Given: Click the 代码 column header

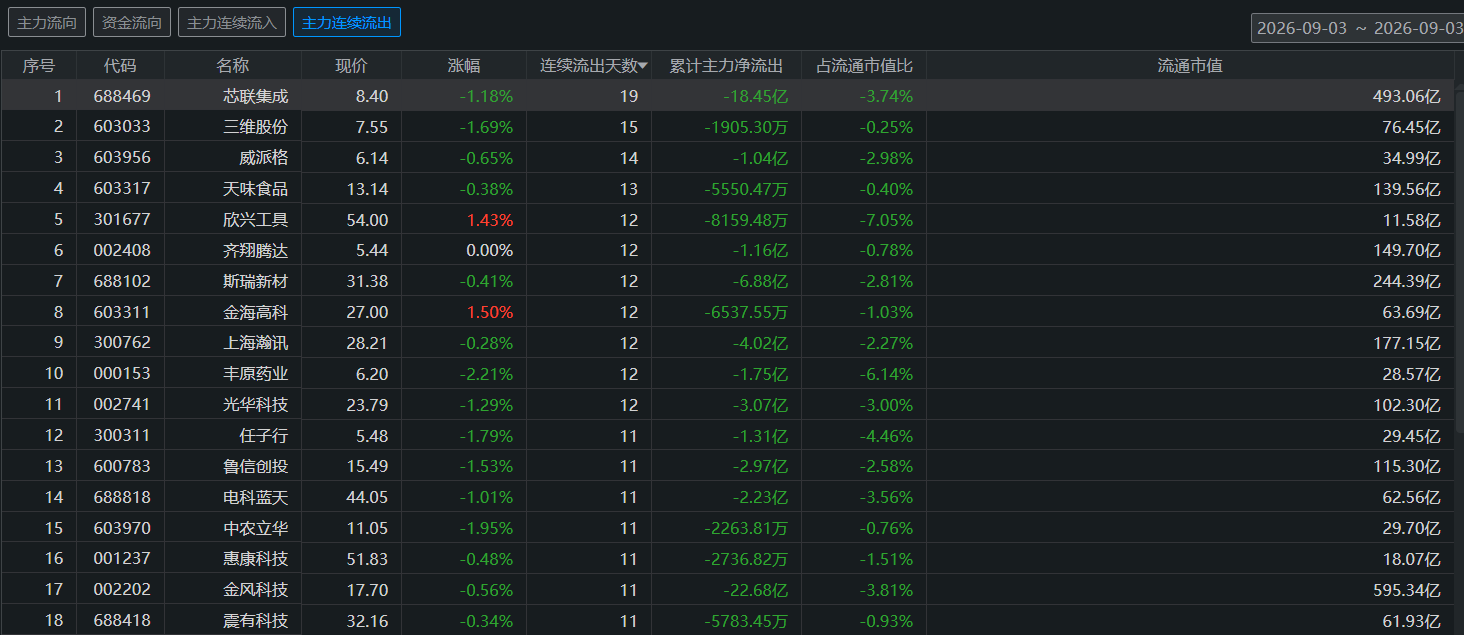Looking at the screenshot, I should (120, 66).
